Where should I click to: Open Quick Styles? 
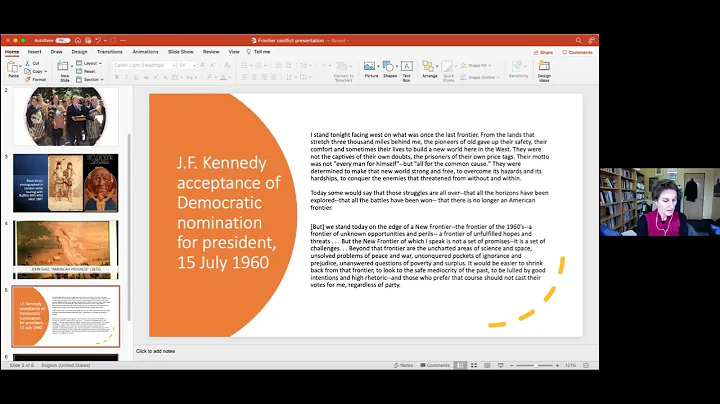tap(448, 70)
